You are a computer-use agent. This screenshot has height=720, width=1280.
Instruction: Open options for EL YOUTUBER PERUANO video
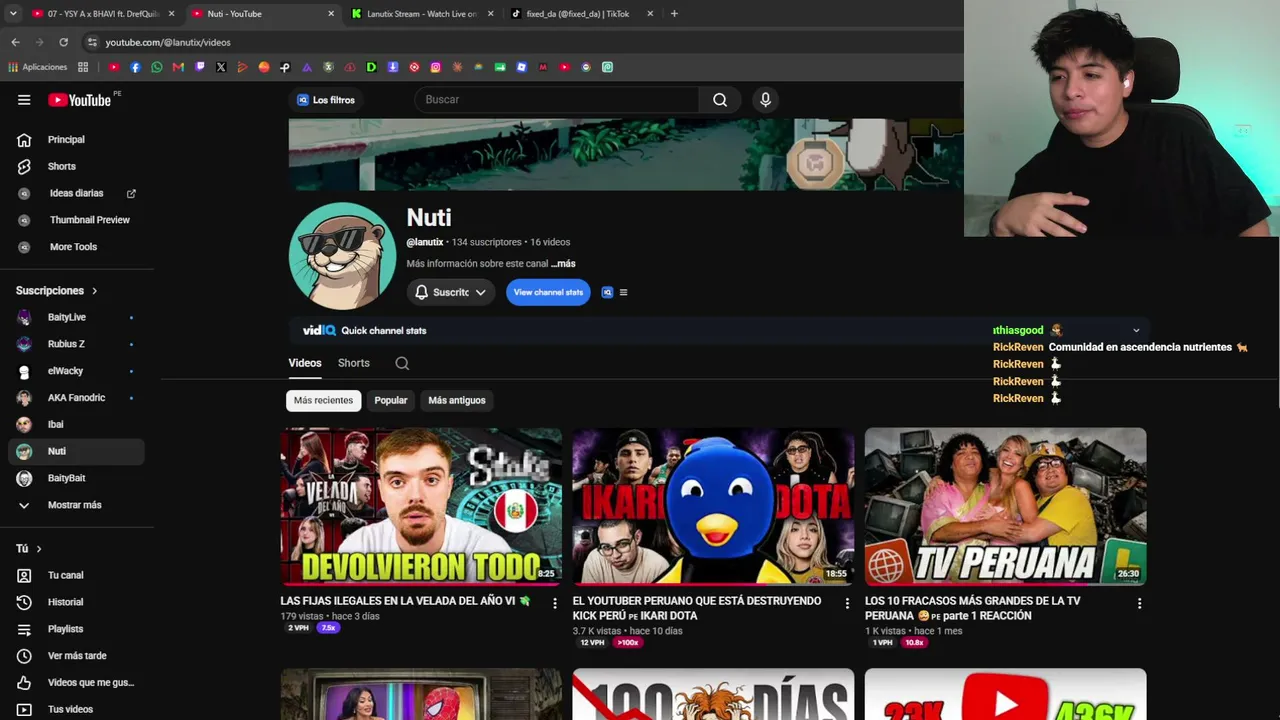click(x=847, y=603)
